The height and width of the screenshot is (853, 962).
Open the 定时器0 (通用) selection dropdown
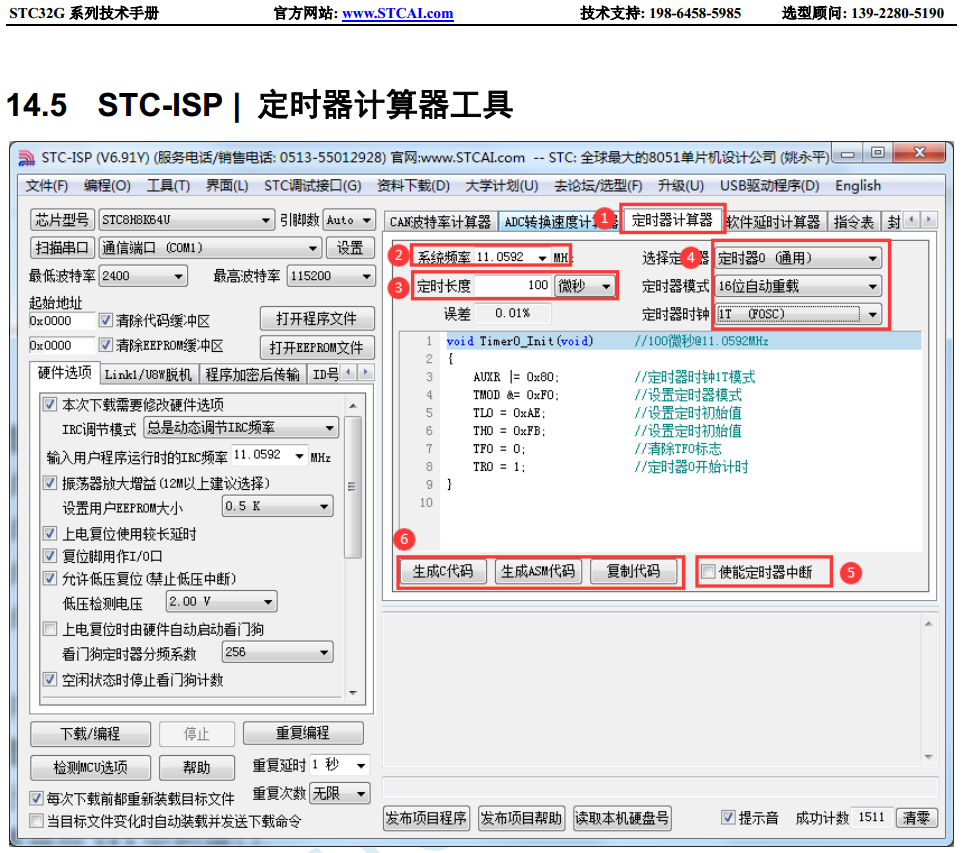[798, 258]
